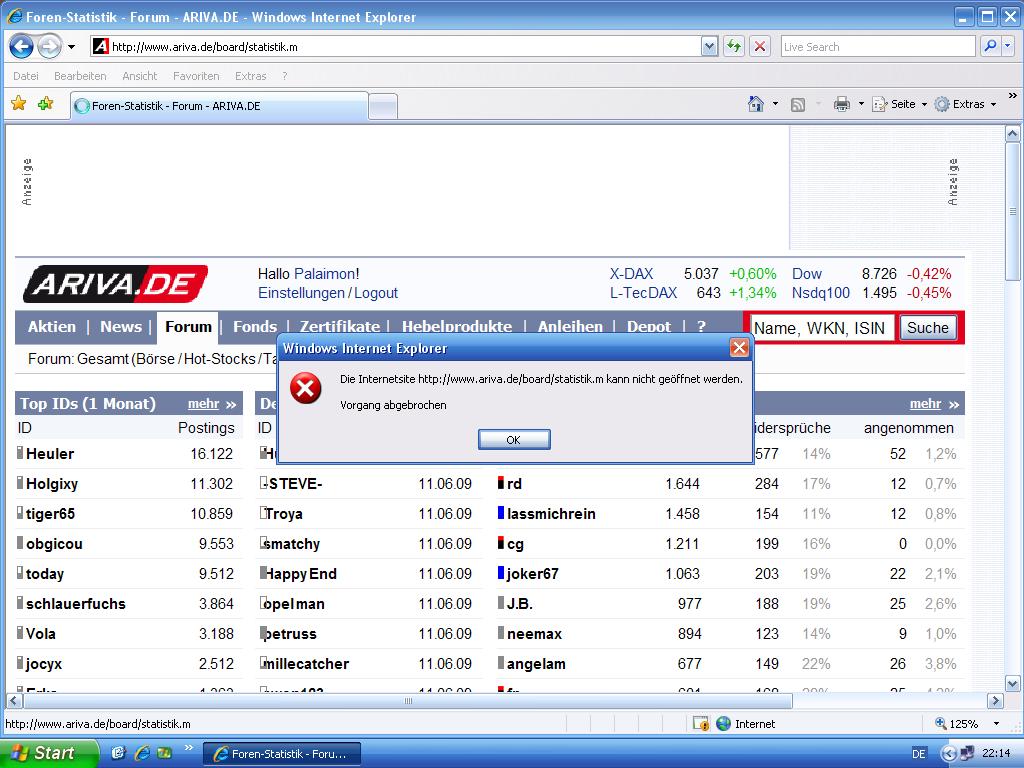Open the Favoriten menu

(196, 76)
